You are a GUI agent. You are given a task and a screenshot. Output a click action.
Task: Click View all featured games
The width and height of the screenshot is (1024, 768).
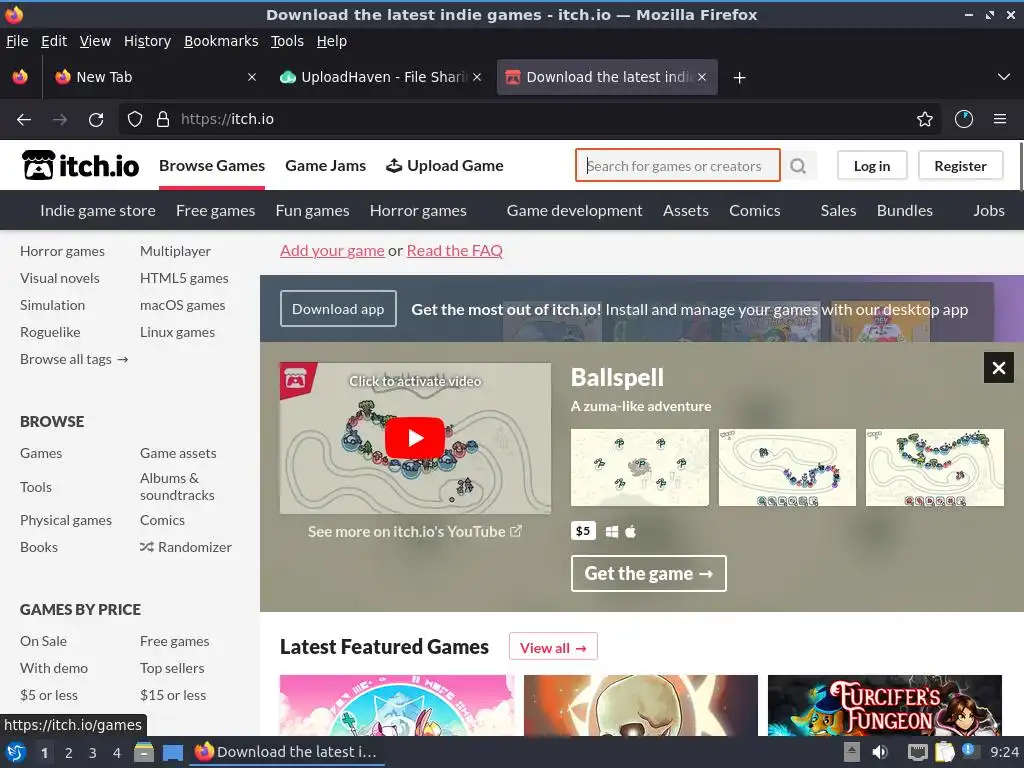click(553, 648)
